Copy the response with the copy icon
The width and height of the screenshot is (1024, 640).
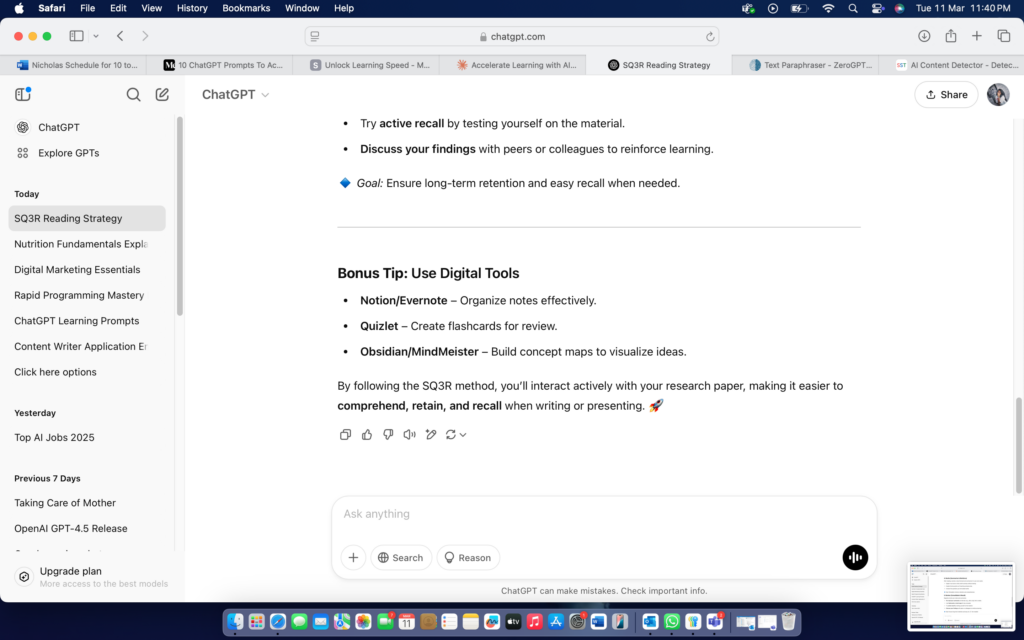(345, 435)
